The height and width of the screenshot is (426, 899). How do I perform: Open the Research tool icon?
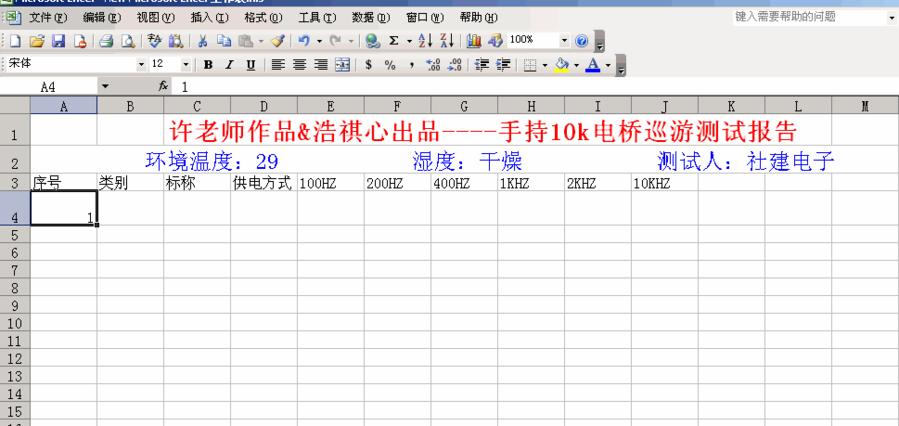click(x=175, y=41)
